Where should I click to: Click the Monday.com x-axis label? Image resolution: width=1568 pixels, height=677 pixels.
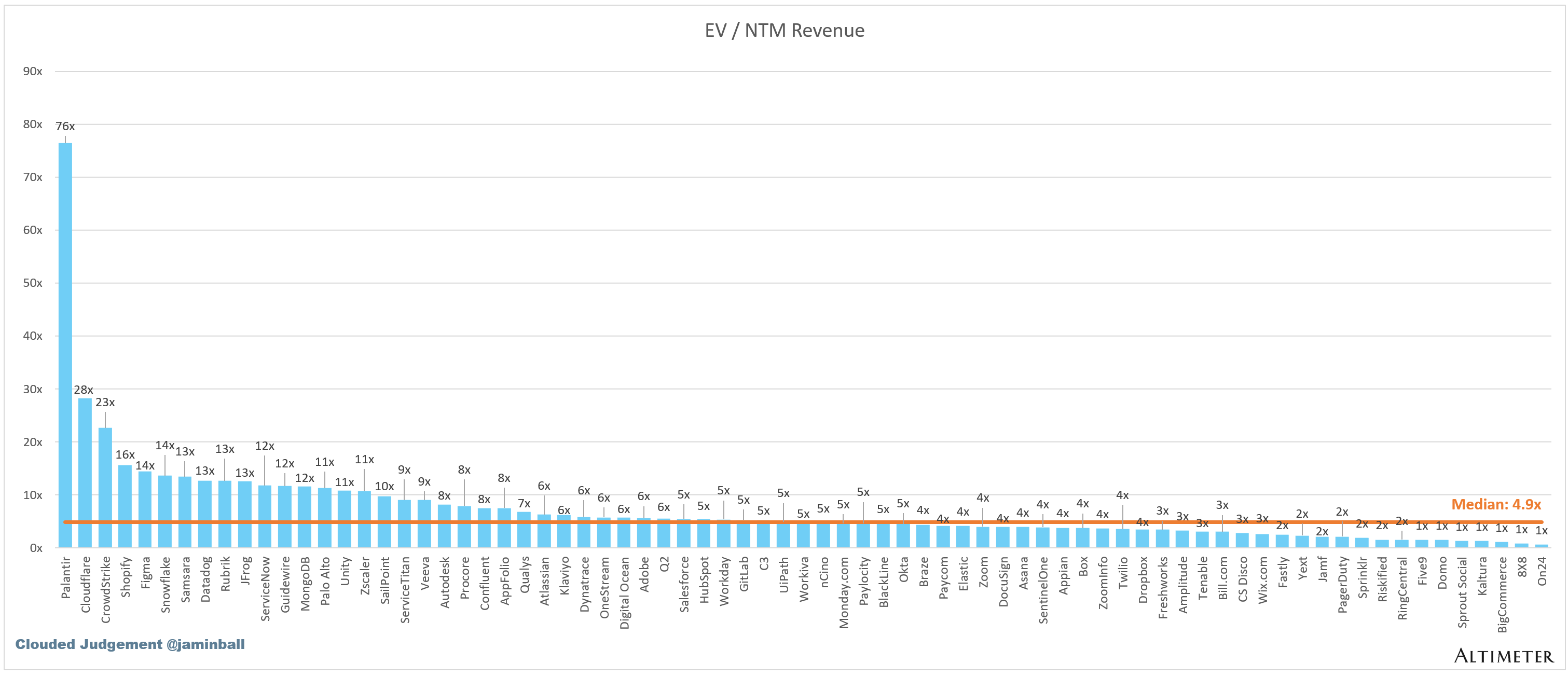pos(844,592)
